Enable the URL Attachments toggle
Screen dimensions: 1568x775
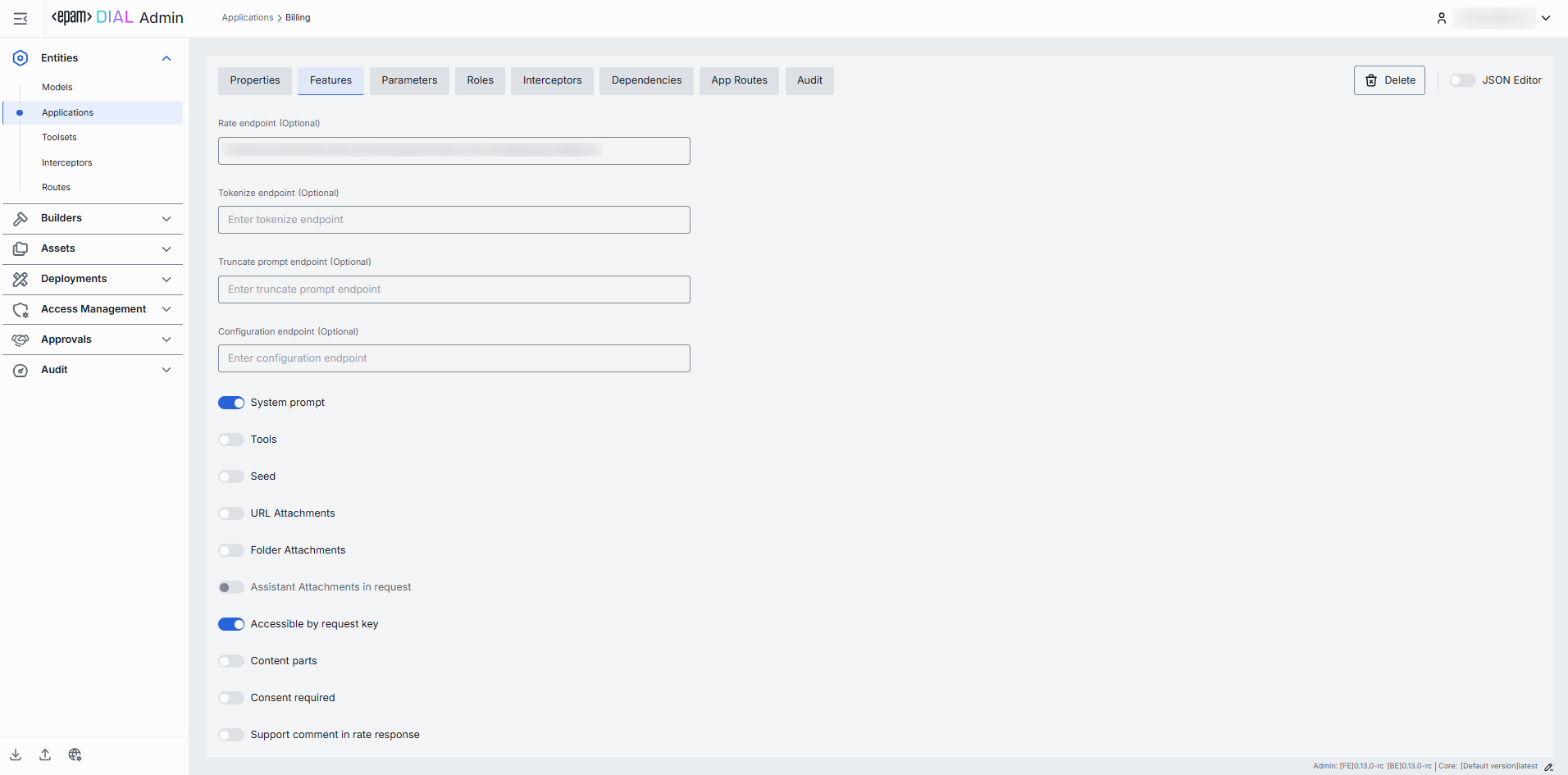tap(231, 513)
